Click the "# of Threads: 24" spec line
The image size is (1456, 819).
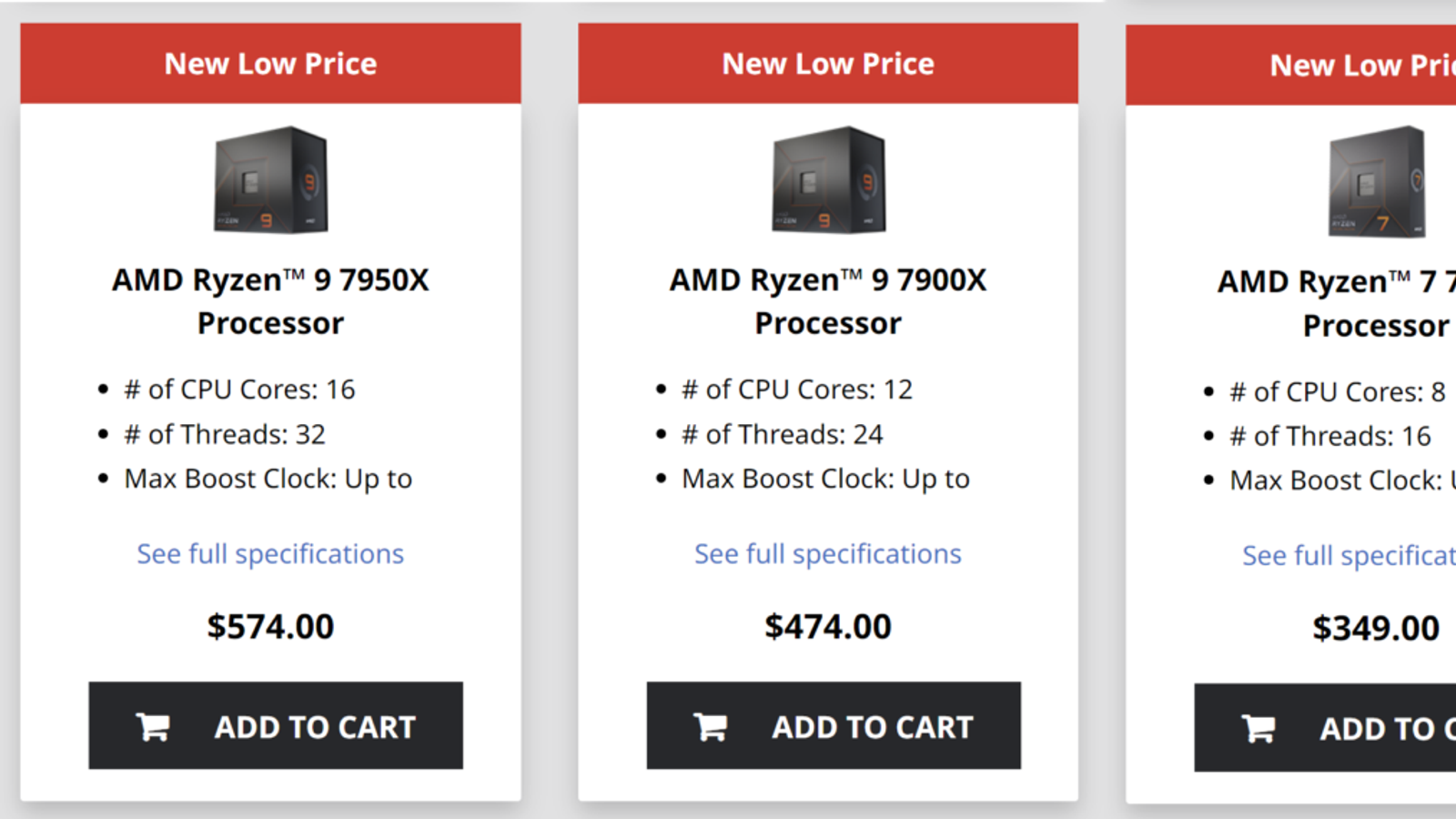click(782, 435)
